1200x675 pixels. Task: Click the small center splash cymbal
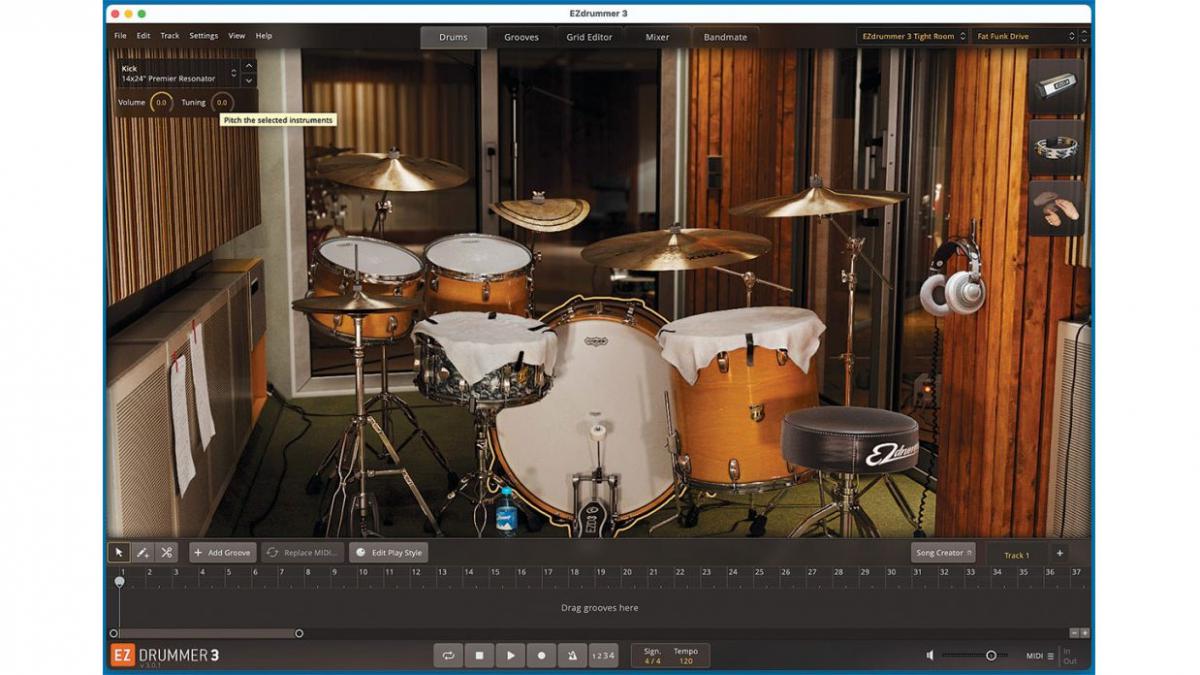[x=540, y=212]
